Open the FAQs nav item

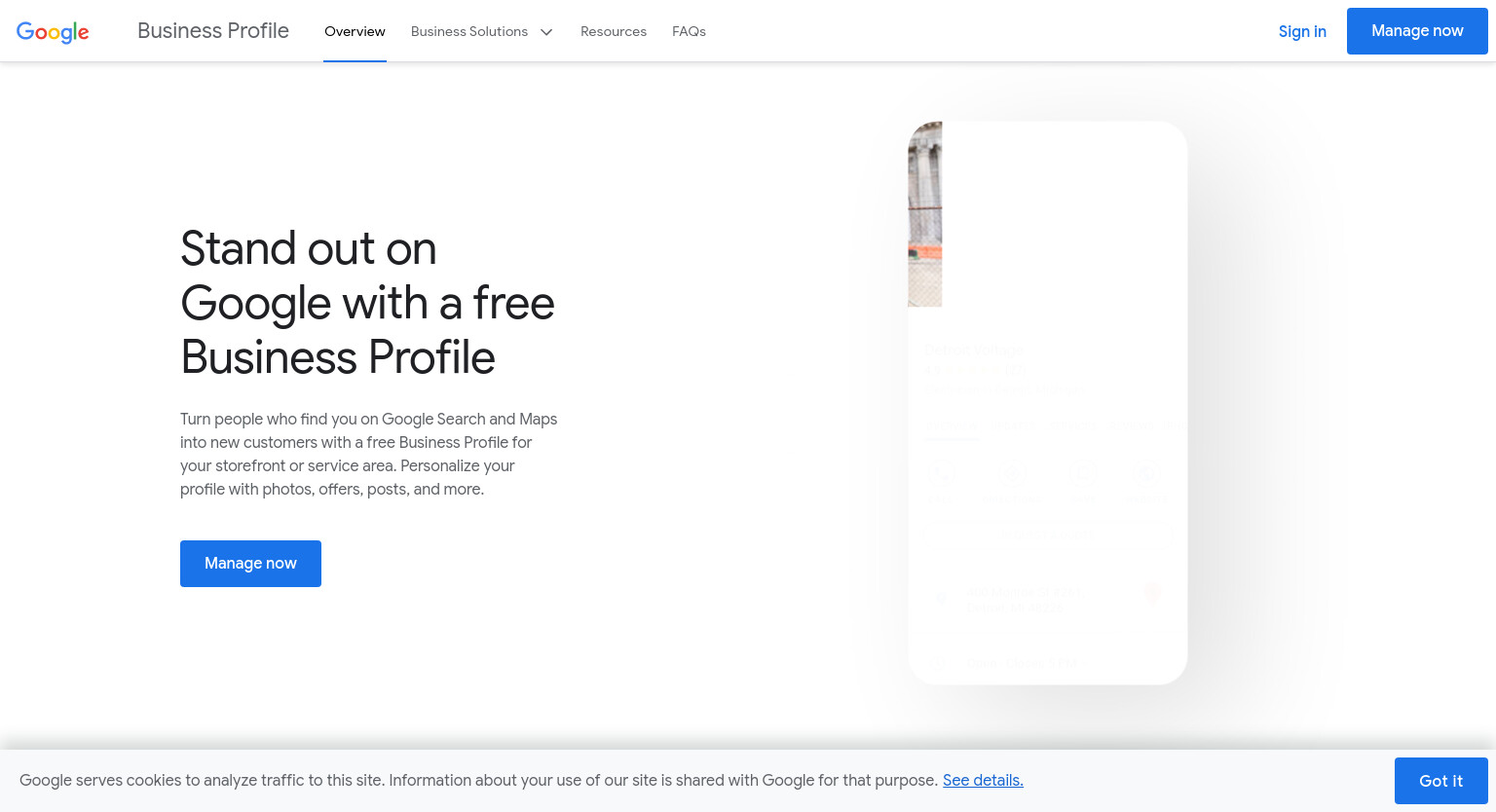689,31
